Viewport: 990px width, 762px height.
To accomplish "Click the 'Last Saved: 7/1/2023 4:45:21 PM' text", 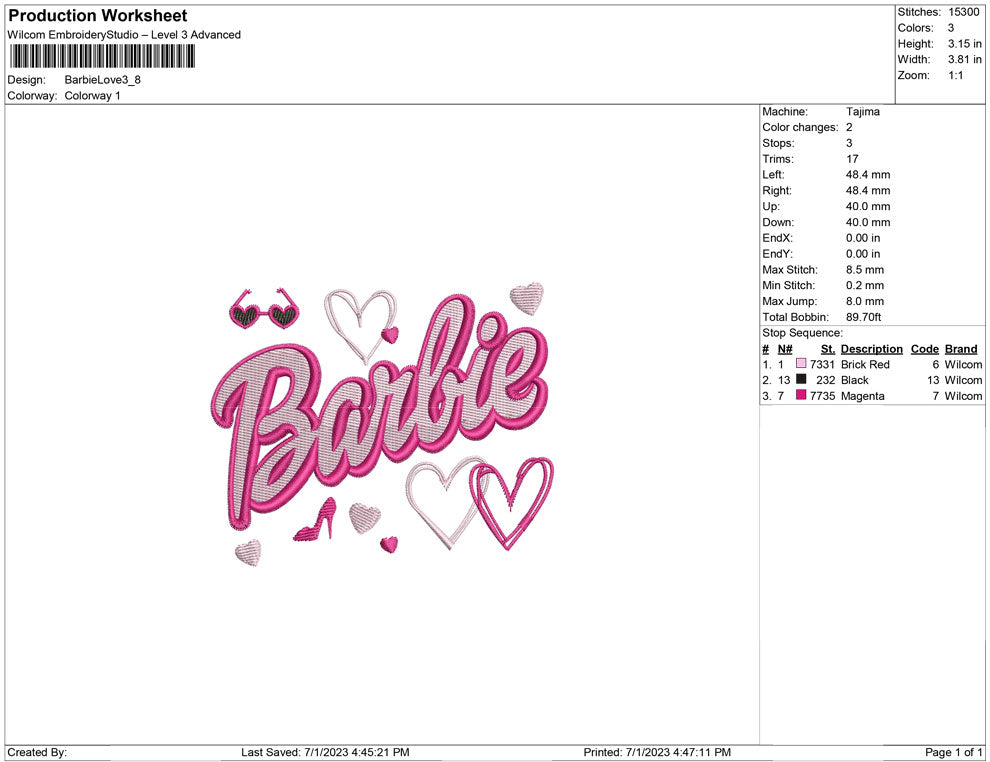I will coord(325,752).
